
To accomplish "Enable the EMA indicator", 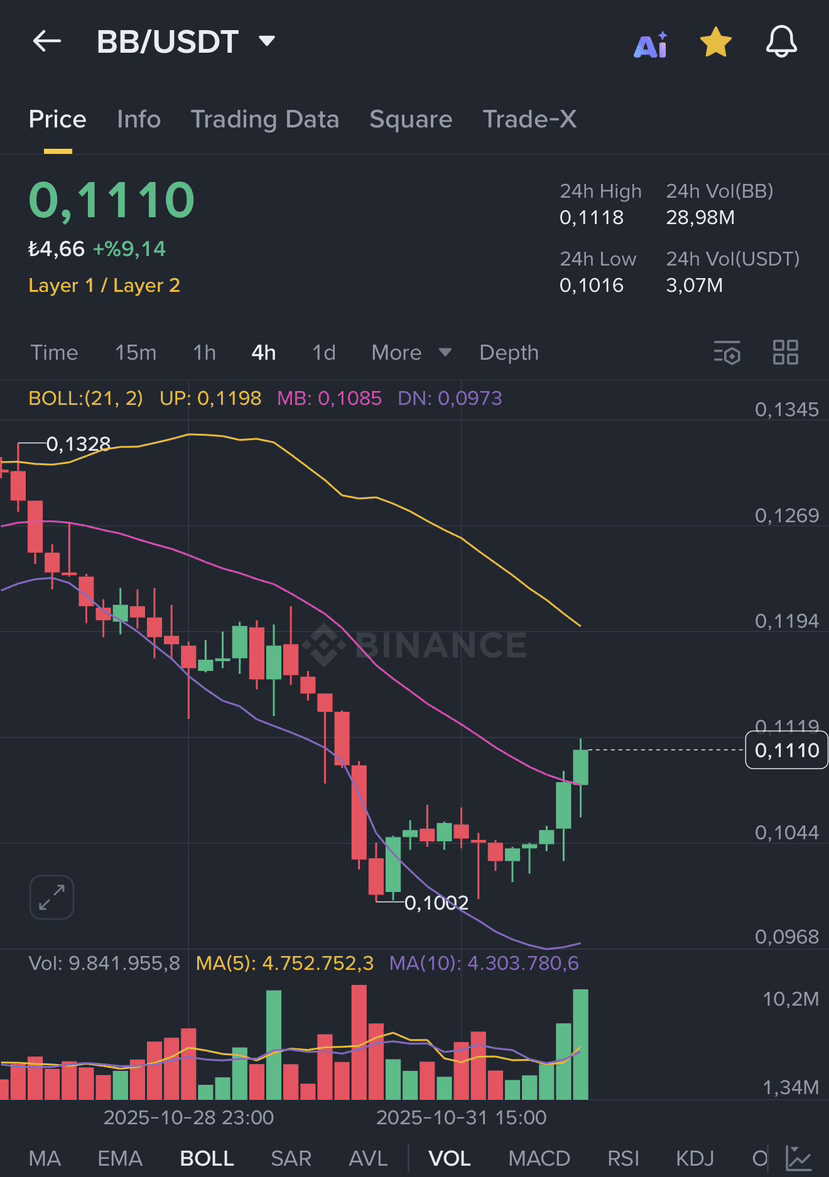I will tap(119, 1158).
